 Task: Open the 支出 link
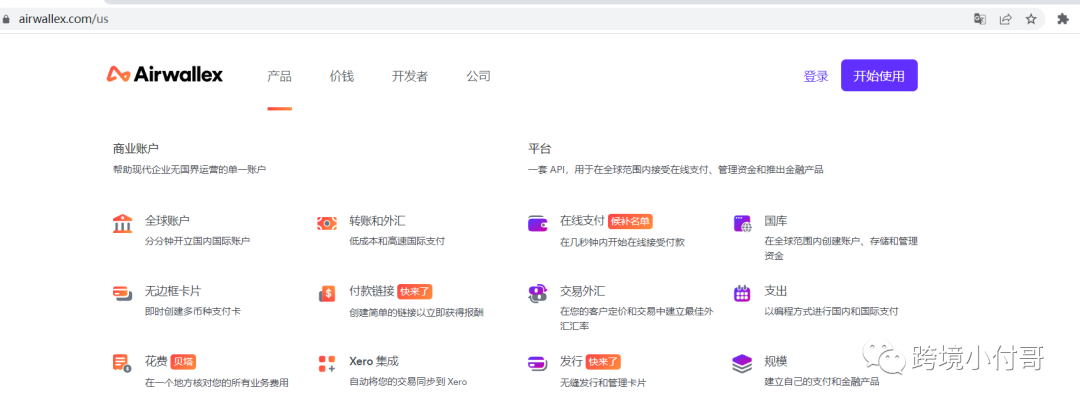coord(776,291)
